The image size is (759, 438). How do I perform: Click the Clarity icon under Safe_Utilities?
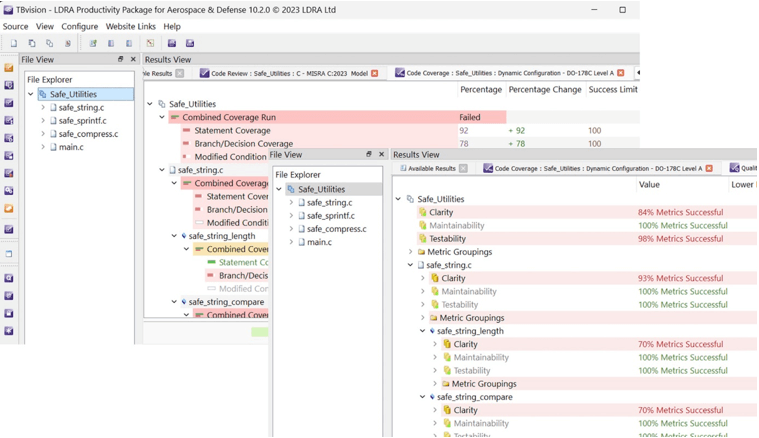coord(423,212)
